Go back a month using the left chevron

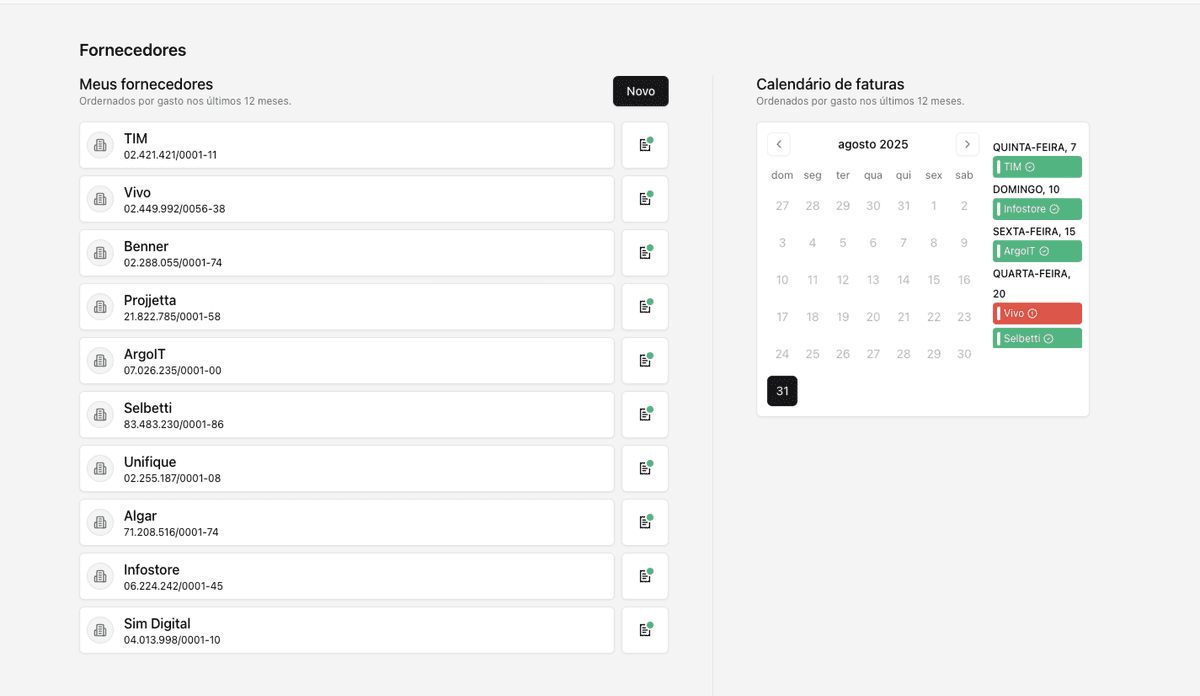coord(779,144)
